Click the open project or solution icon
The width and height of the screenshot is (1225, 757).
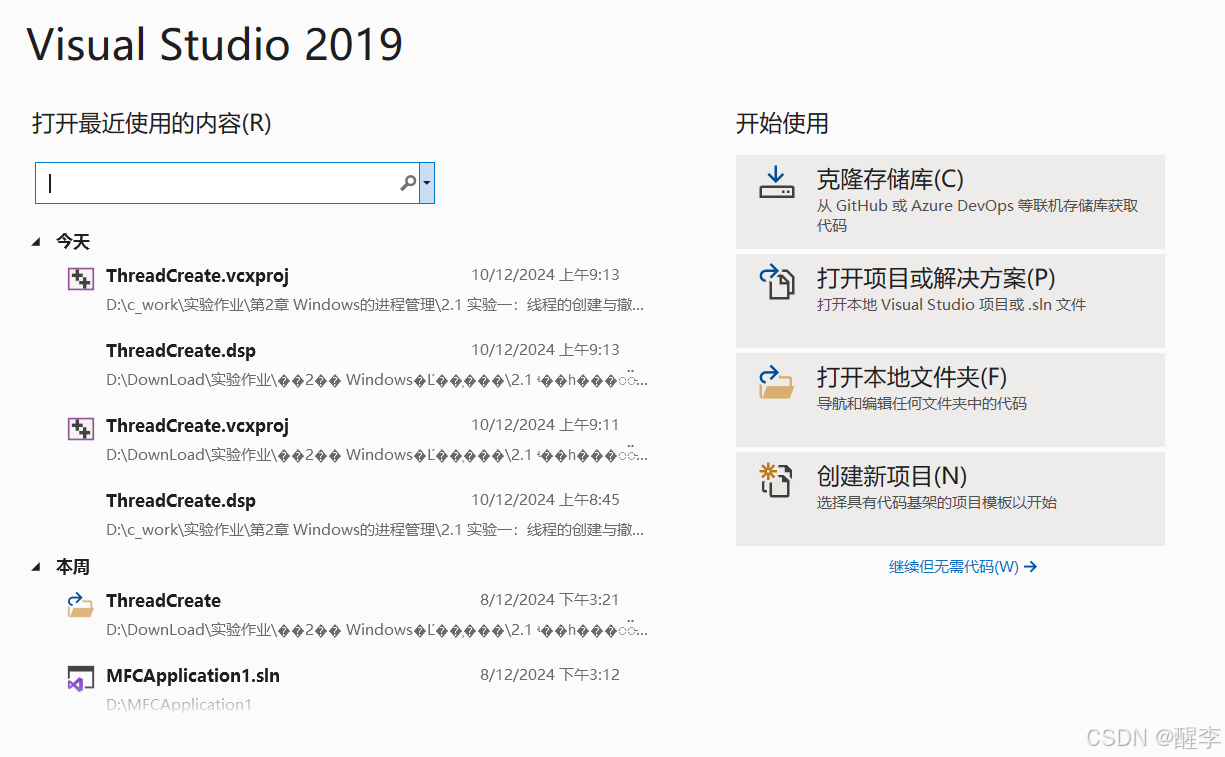pos(776,281)
